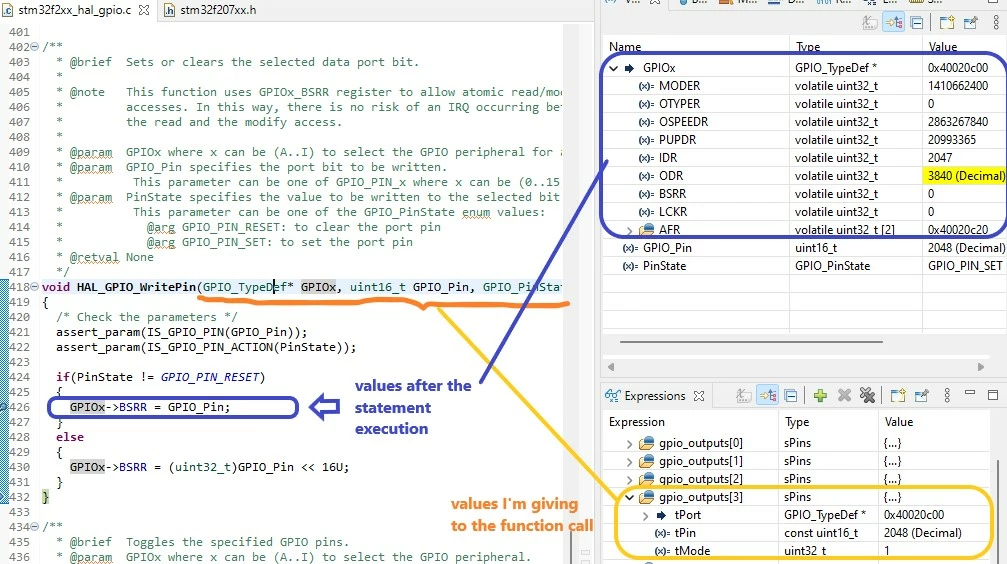Screen dimensions: 1007x564
Task: Click the Expression column header
Action: 636,422
